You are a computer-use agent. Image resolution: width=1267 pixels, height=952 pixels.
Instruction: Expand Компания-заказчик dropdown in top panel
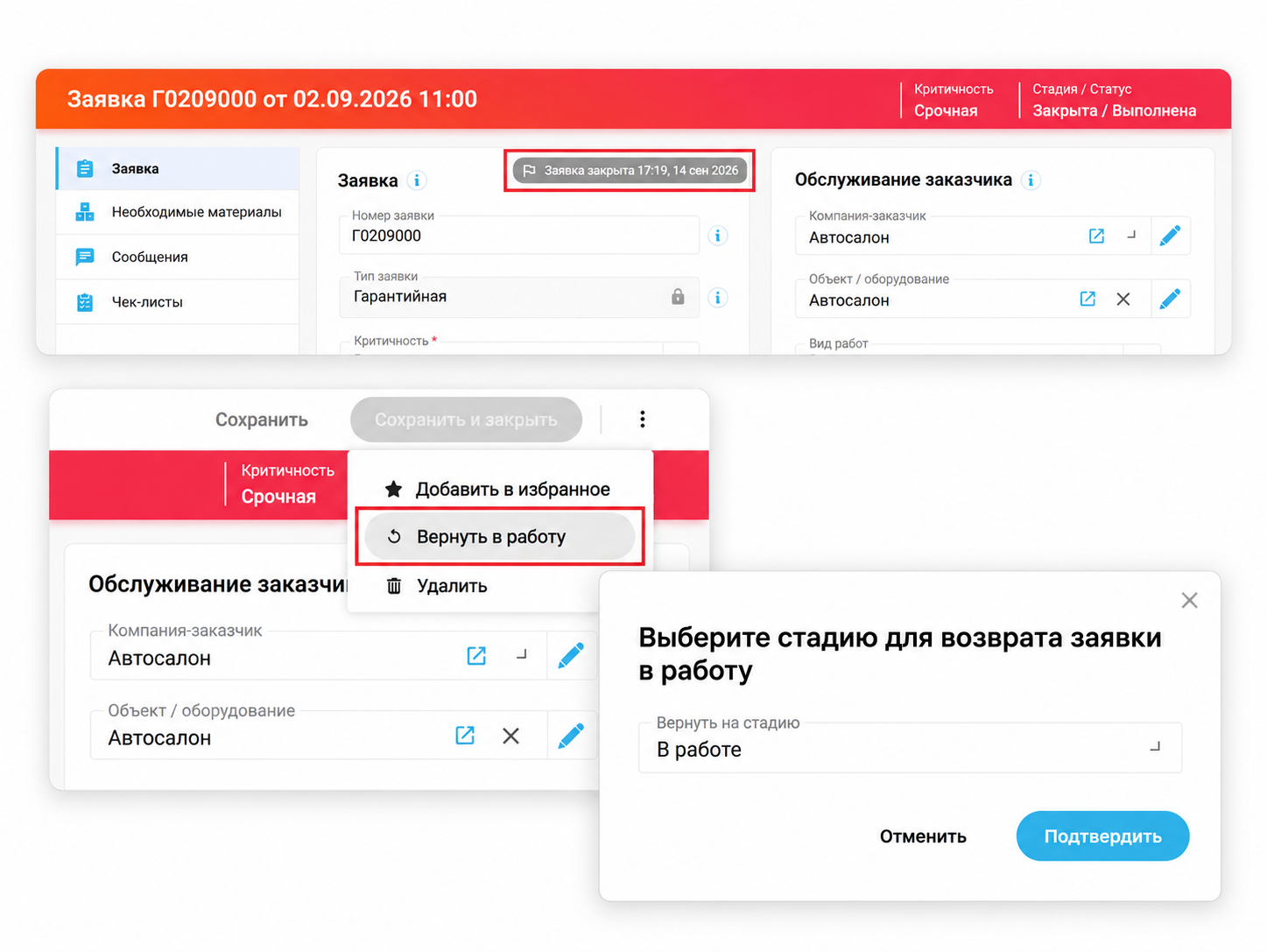pyautogui.click(x=1131, y=236)
